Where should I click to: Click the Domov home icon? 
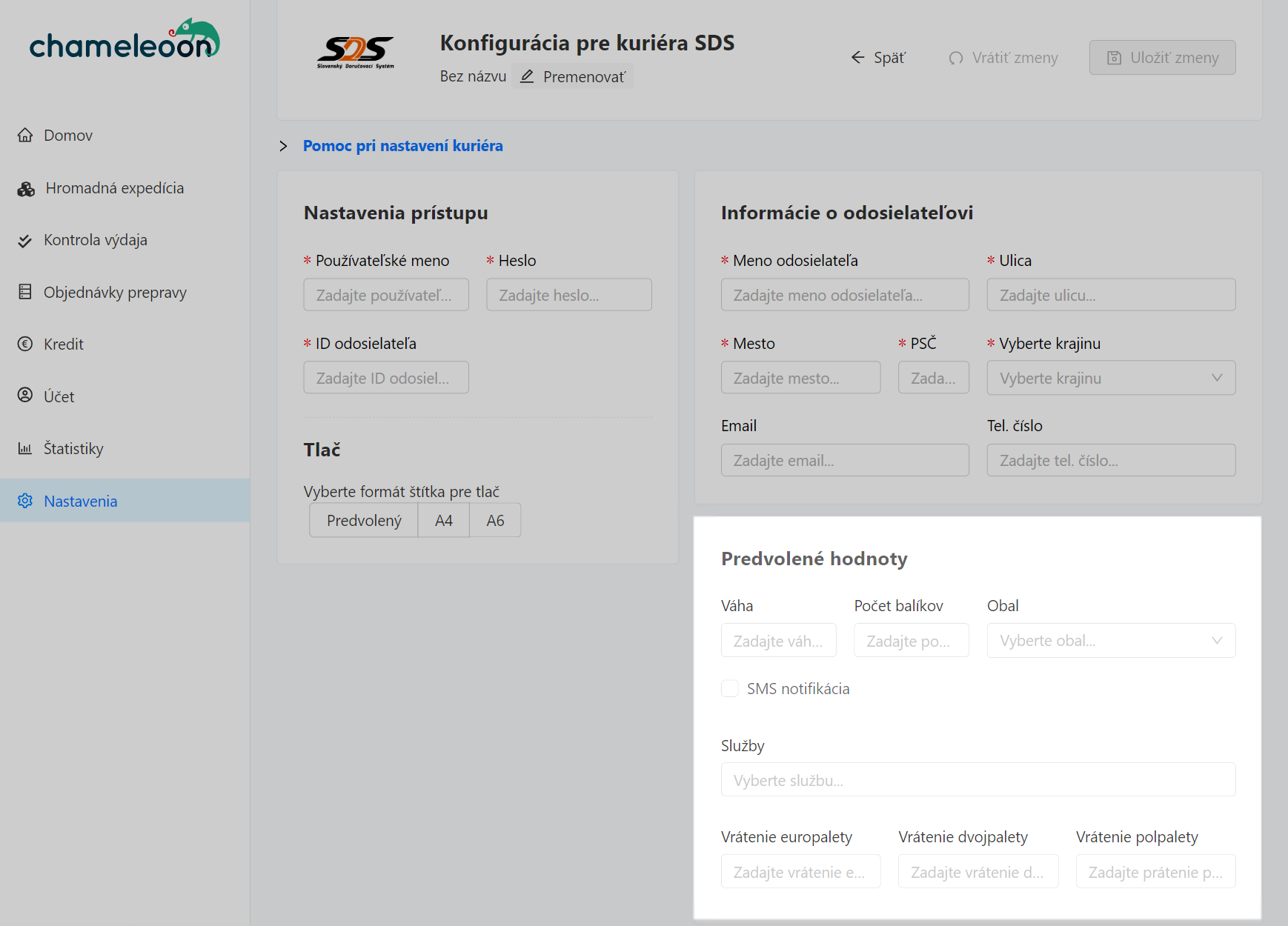coord(25,135)
